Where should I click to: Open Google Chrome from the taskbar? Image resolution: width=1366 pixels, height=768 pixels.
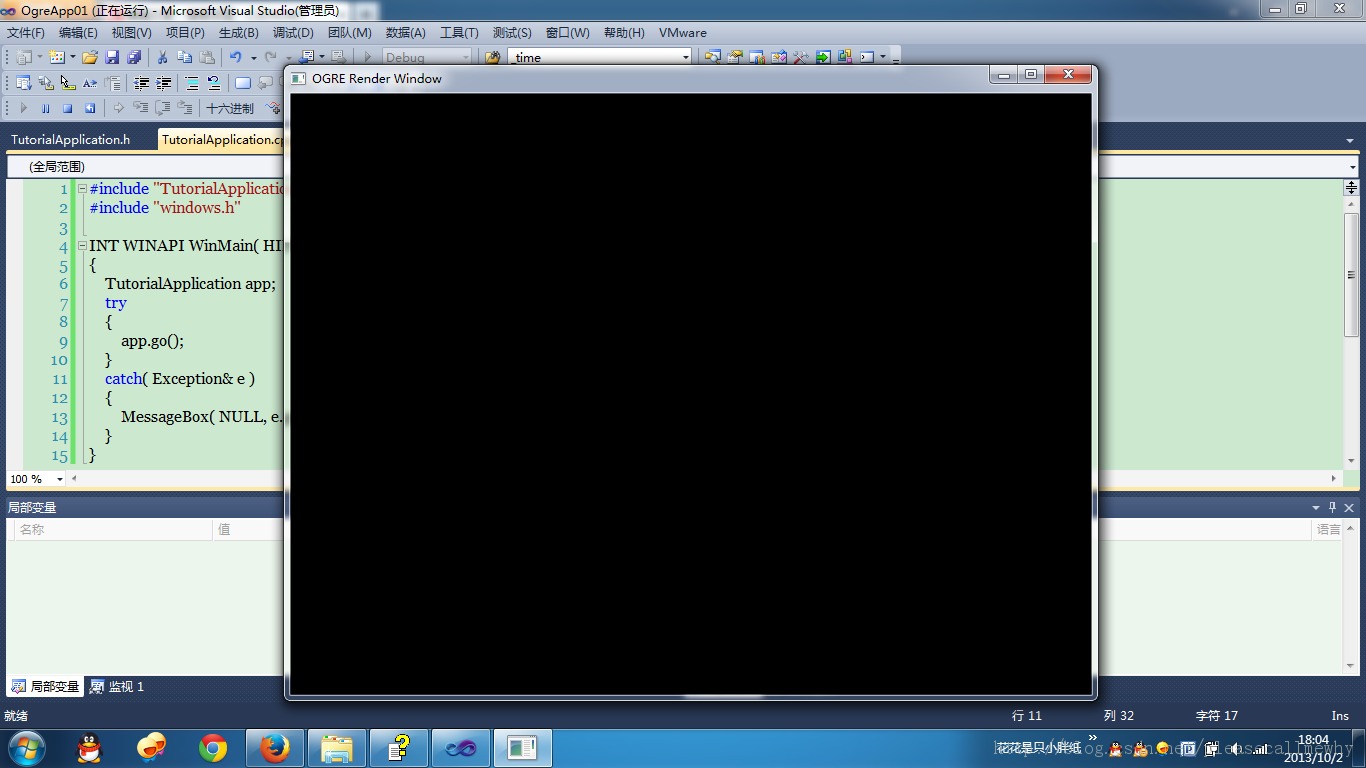click(213, 748)
